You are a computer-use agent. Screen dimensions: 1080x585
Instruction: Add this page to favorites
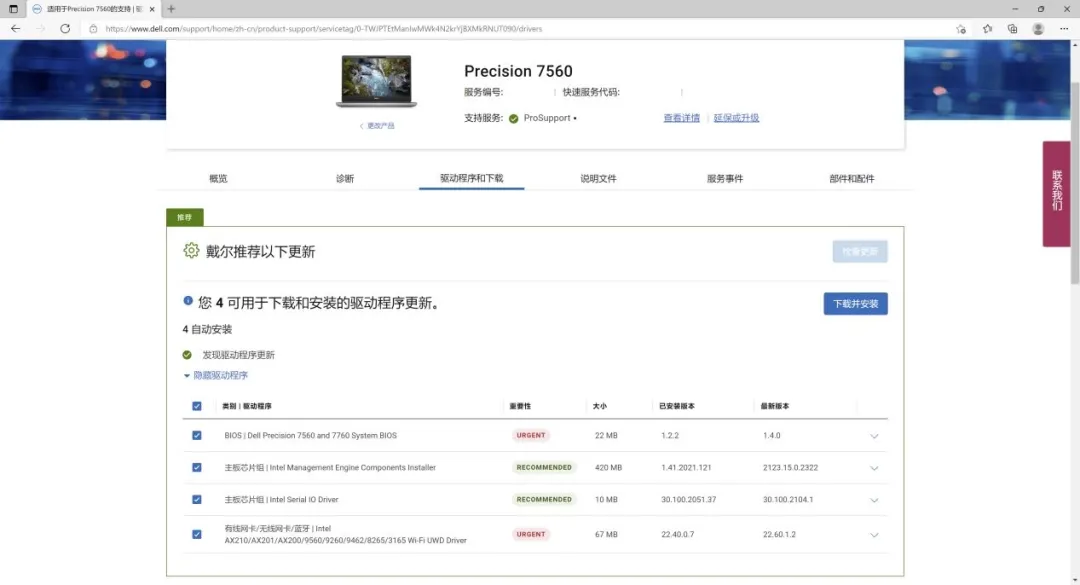(x=961, y=29)
